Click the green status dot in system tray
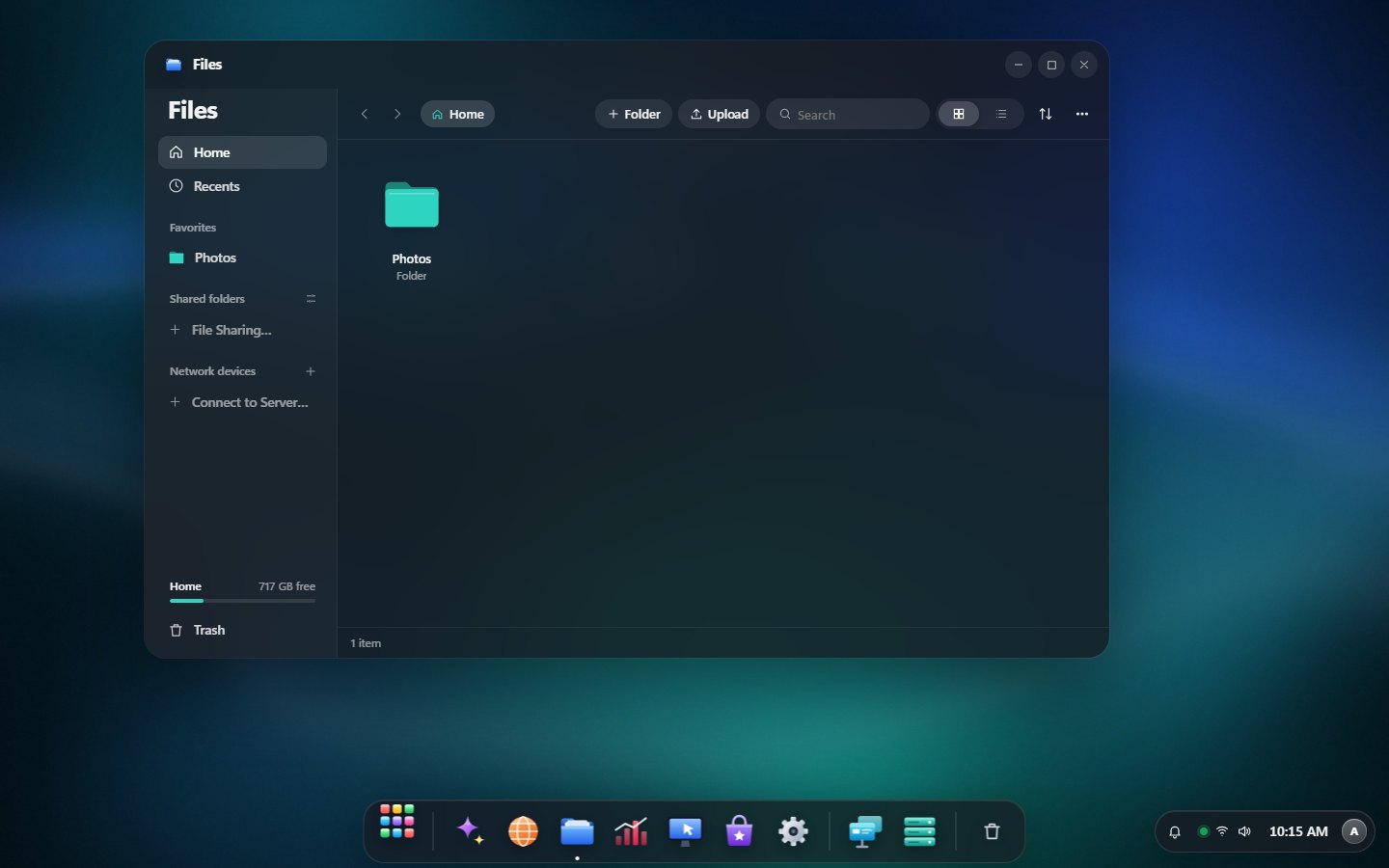The height and width of the screenshot is (868, 1389). 1203,831
